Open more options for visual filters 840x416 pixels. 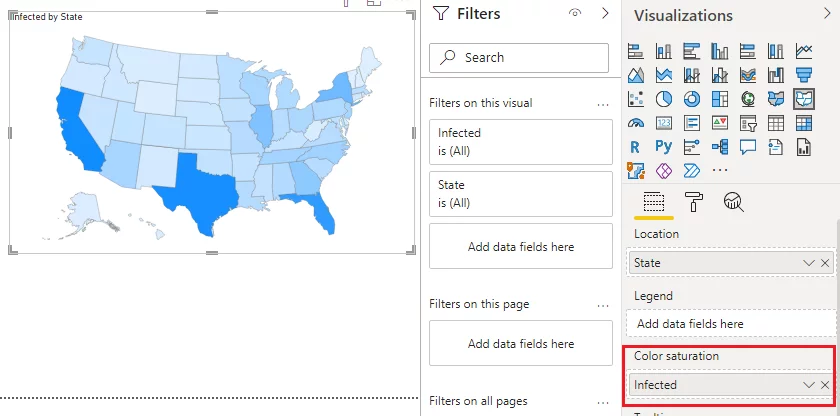tap(602, 103)
